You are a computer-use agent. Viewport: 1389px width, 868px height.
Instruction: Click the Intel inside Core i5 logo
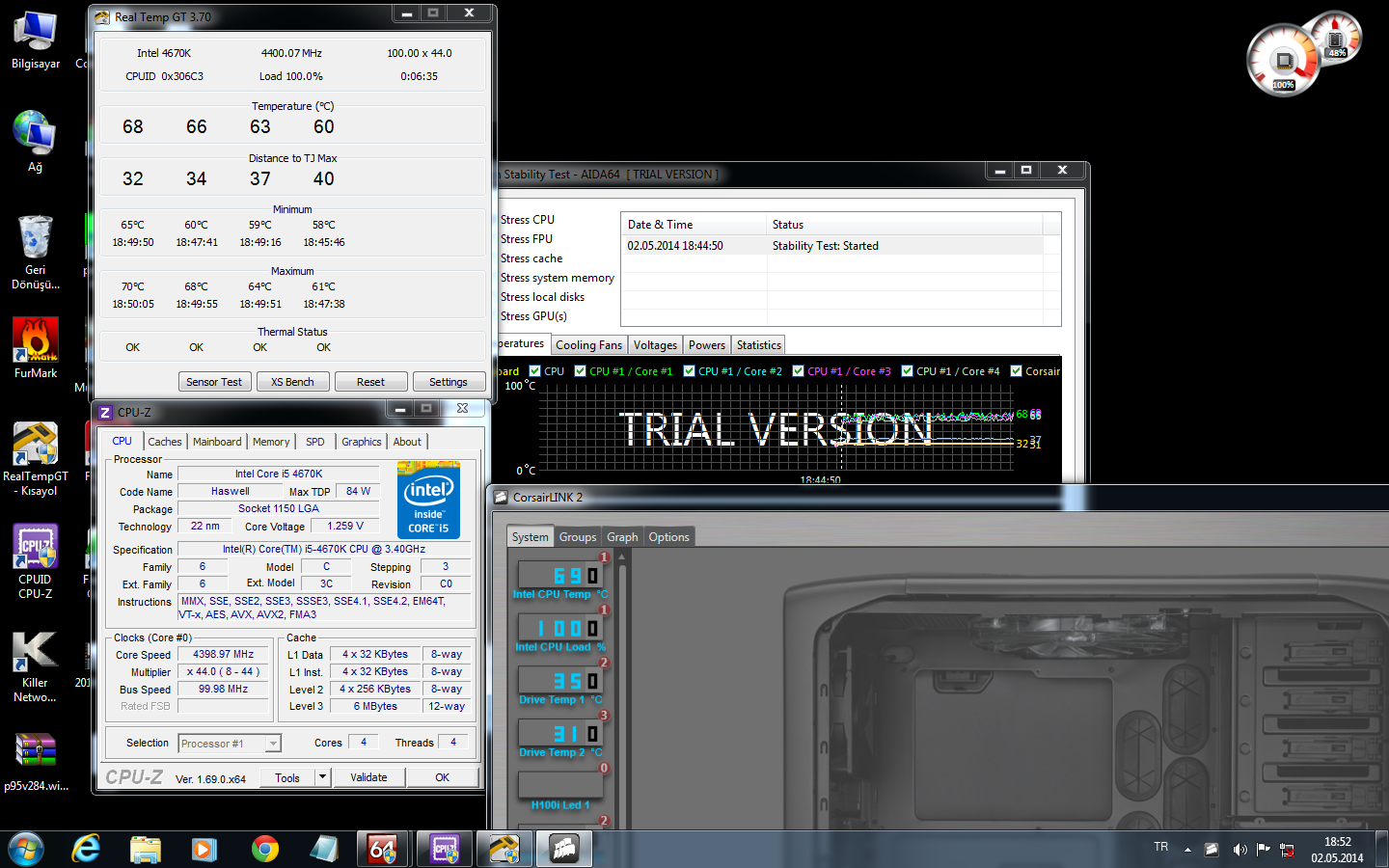[428, 500]
